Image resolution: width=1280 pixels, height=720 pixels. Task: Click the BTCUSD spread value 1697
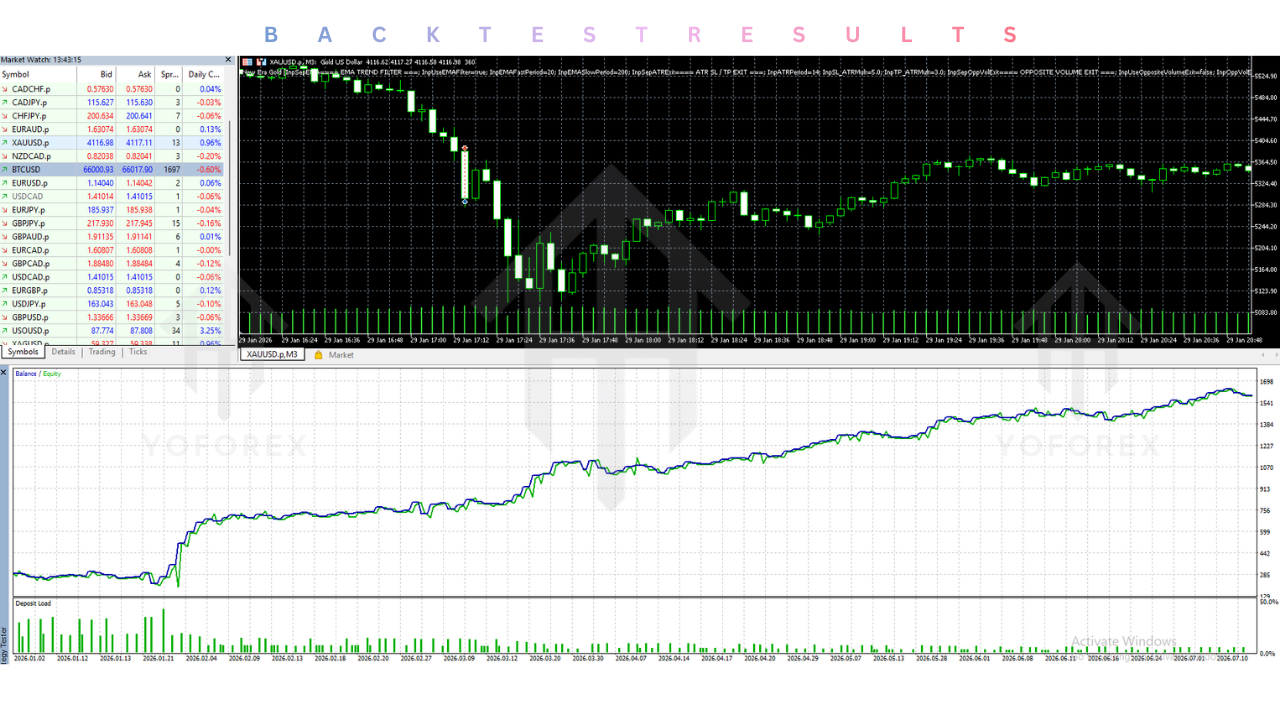pos(171,170)
